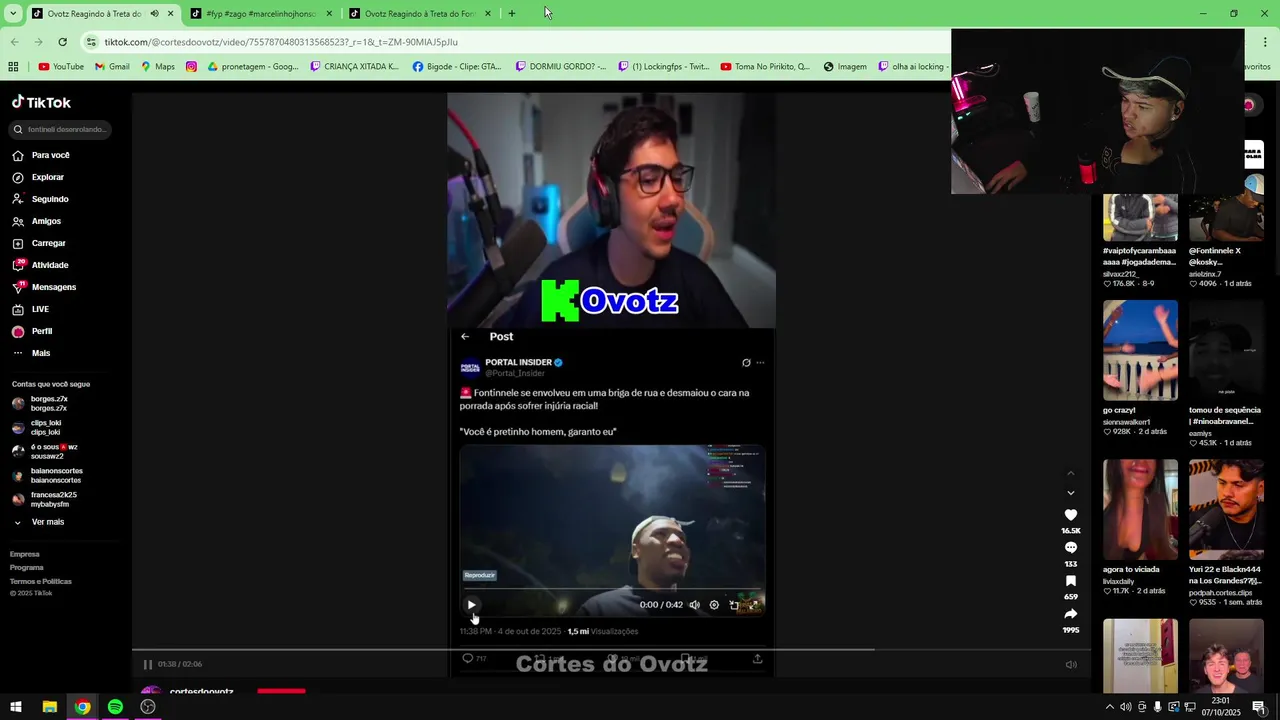
Task: Show hidden system tray icons
Action: click(x=1109, y=707)
